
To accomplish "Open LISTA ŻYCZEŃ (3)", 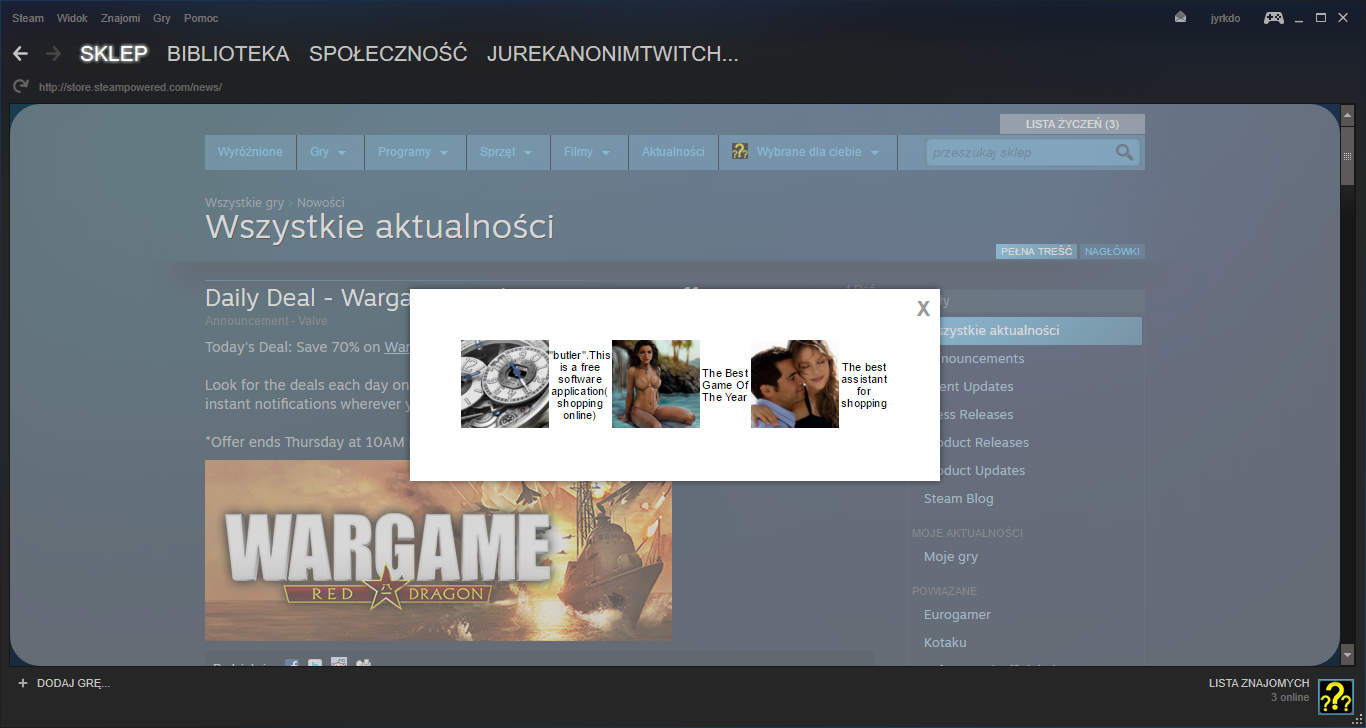I will click(x=1072, y=124).
